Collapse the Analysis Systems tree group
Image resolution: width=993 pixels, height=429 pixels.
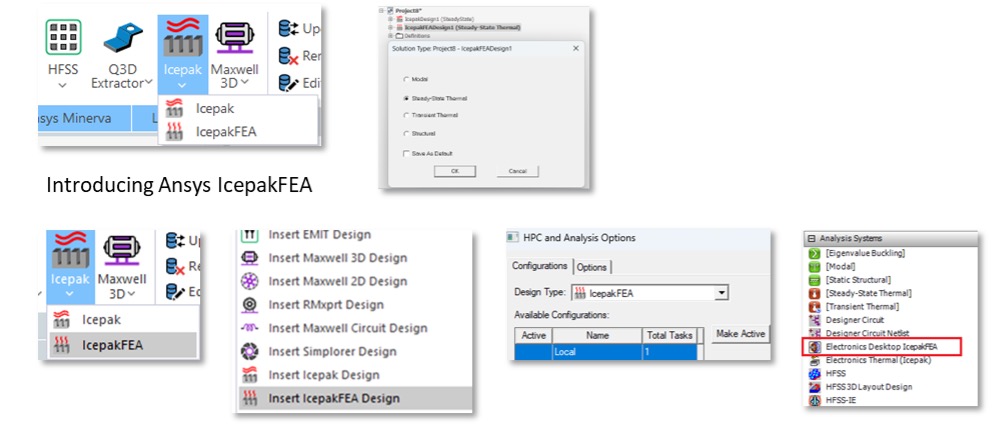point(810,239)
